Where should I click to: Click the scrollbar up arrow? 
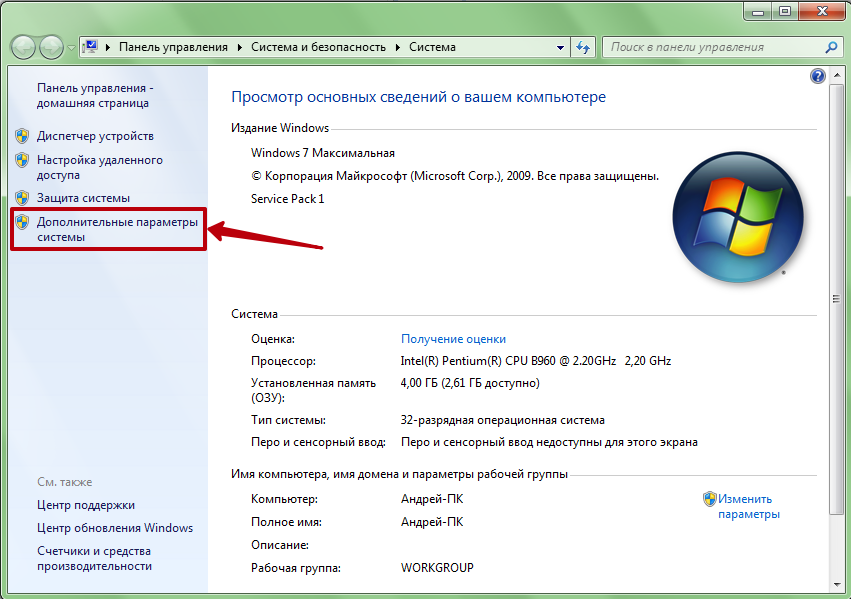click(836, 75)
